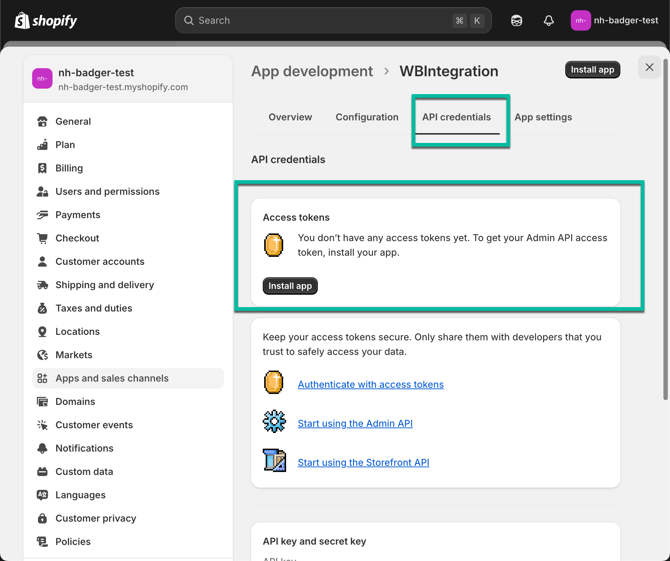Open the Sidekick assistant icon in top bar
Screen dimensions: 670x561
(516, 21)
